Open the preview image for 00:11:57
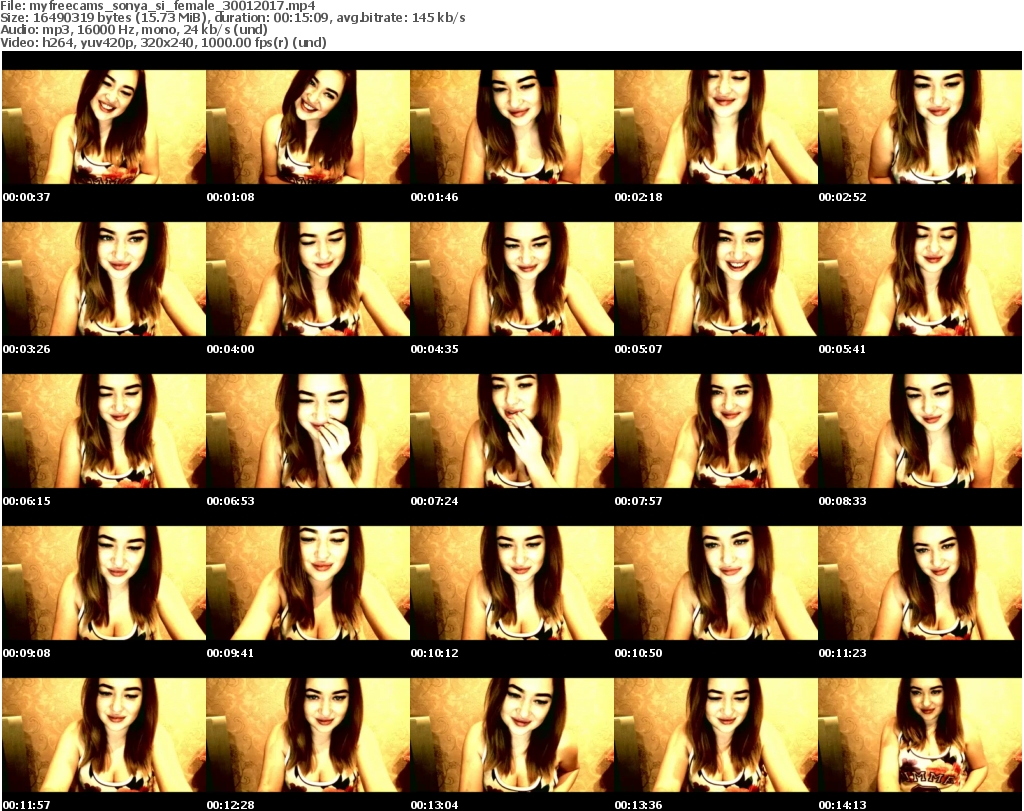This screenshot has height=811, width=1024. pyautogui.click(x=104, y=735)
